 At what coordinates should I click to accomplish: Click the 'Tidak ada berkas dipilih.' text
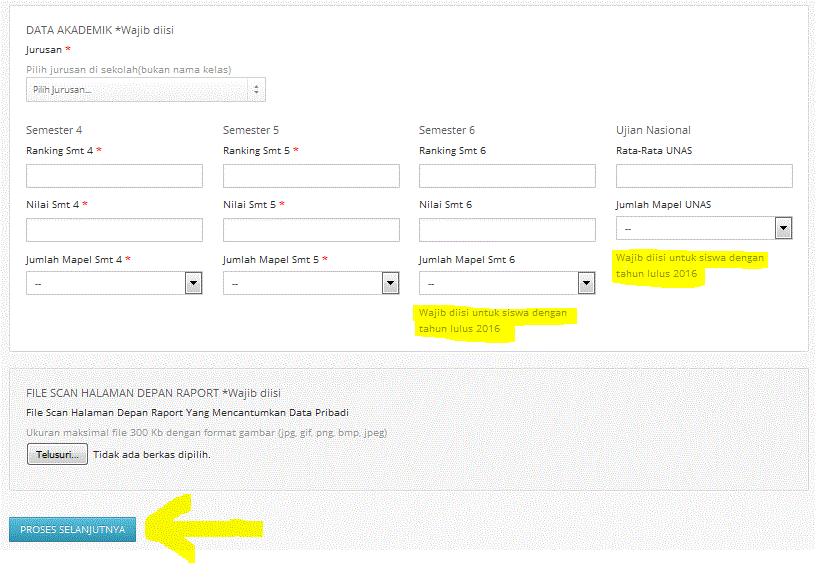[152, 454]
